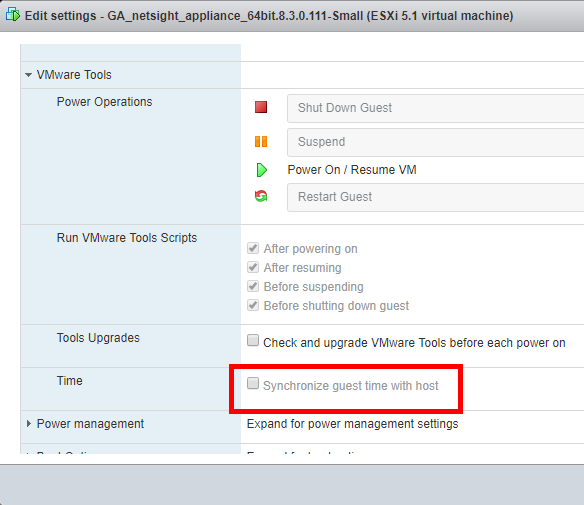The image size is (584, 505).
Task: Open the Shut Down Guest dropdown
Action: [435, 108]
